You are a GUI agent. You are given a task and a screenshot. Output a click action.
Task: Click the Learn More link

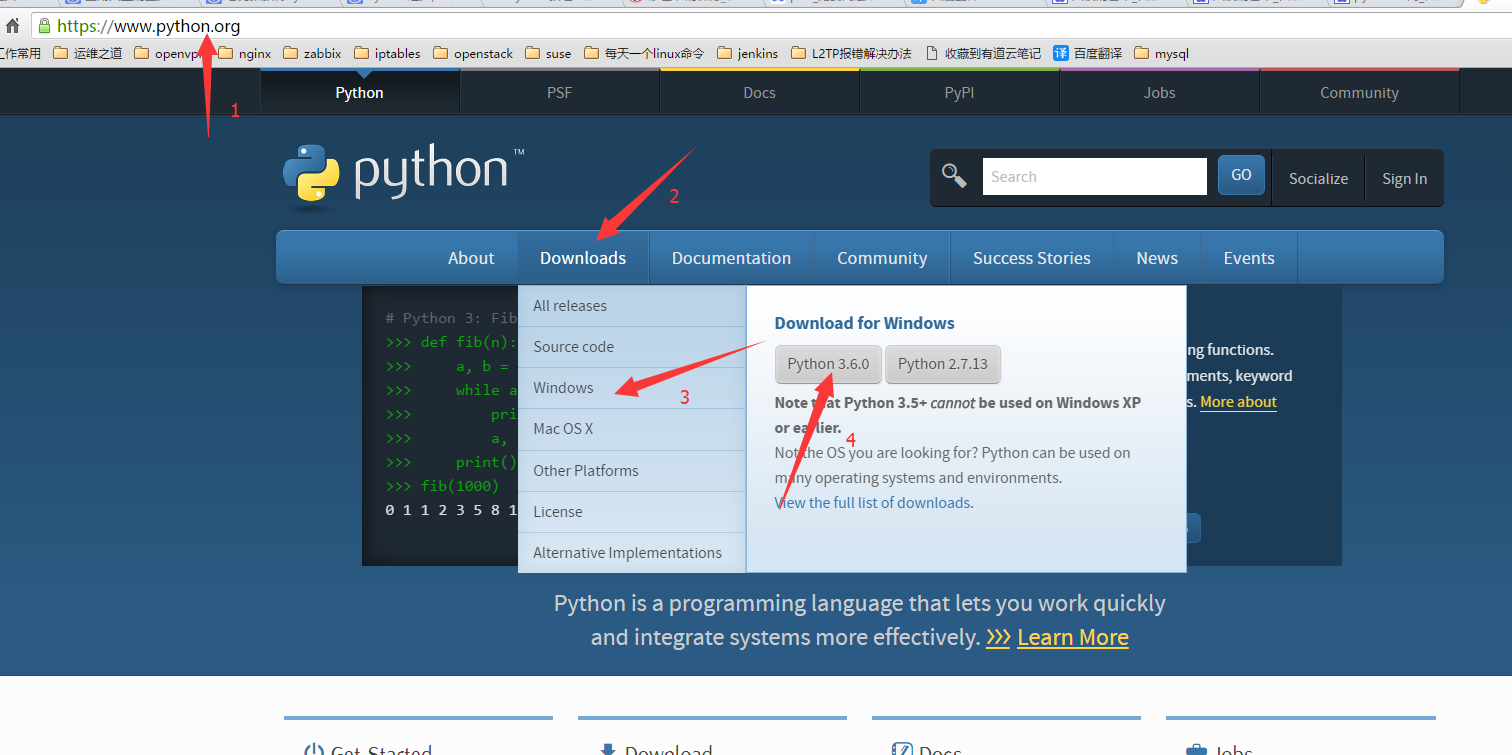pyautogui.click(x=1072, y=637)
